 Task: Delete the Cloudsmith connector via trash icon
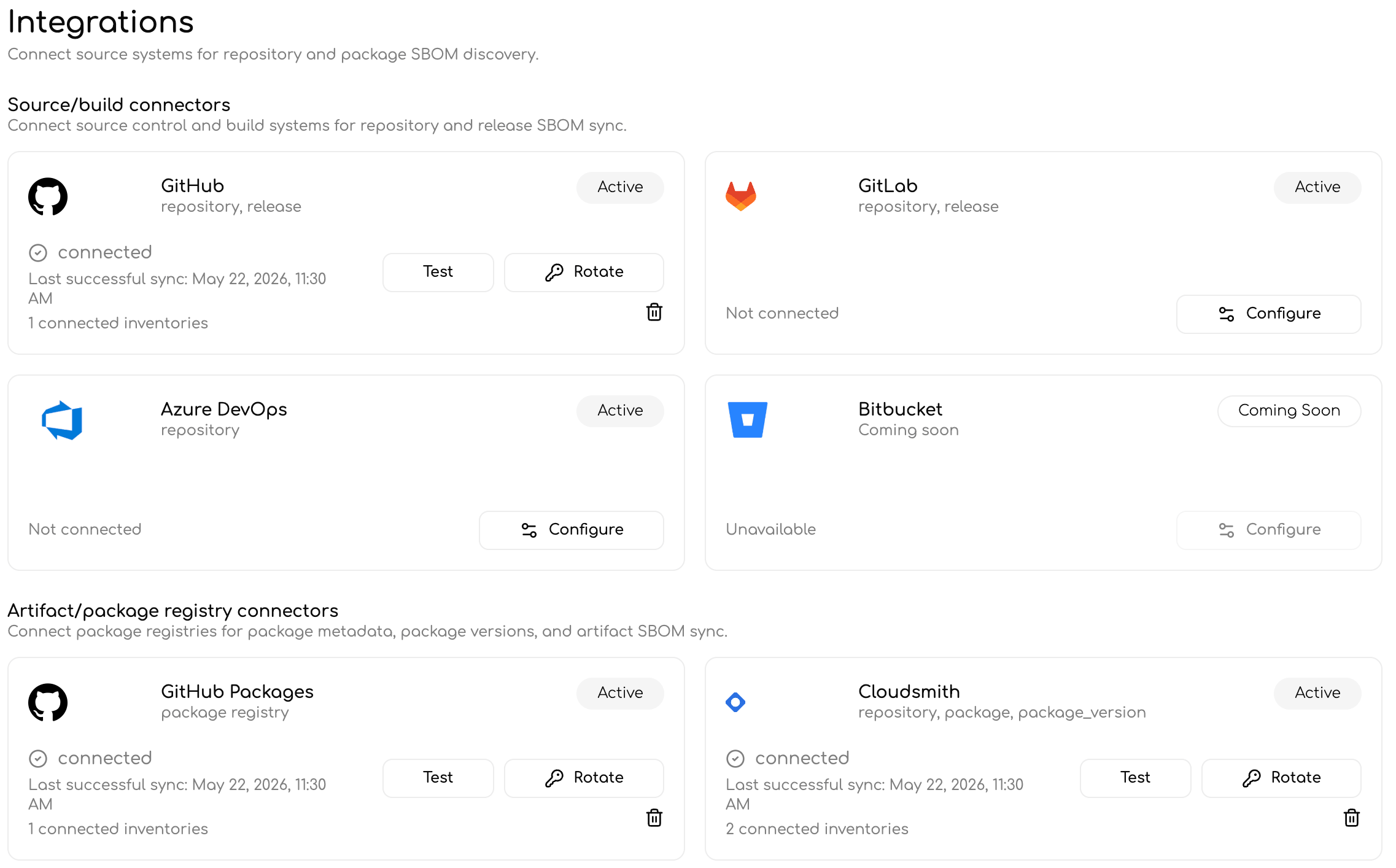pyautogui.click(x=1352, y=818)
